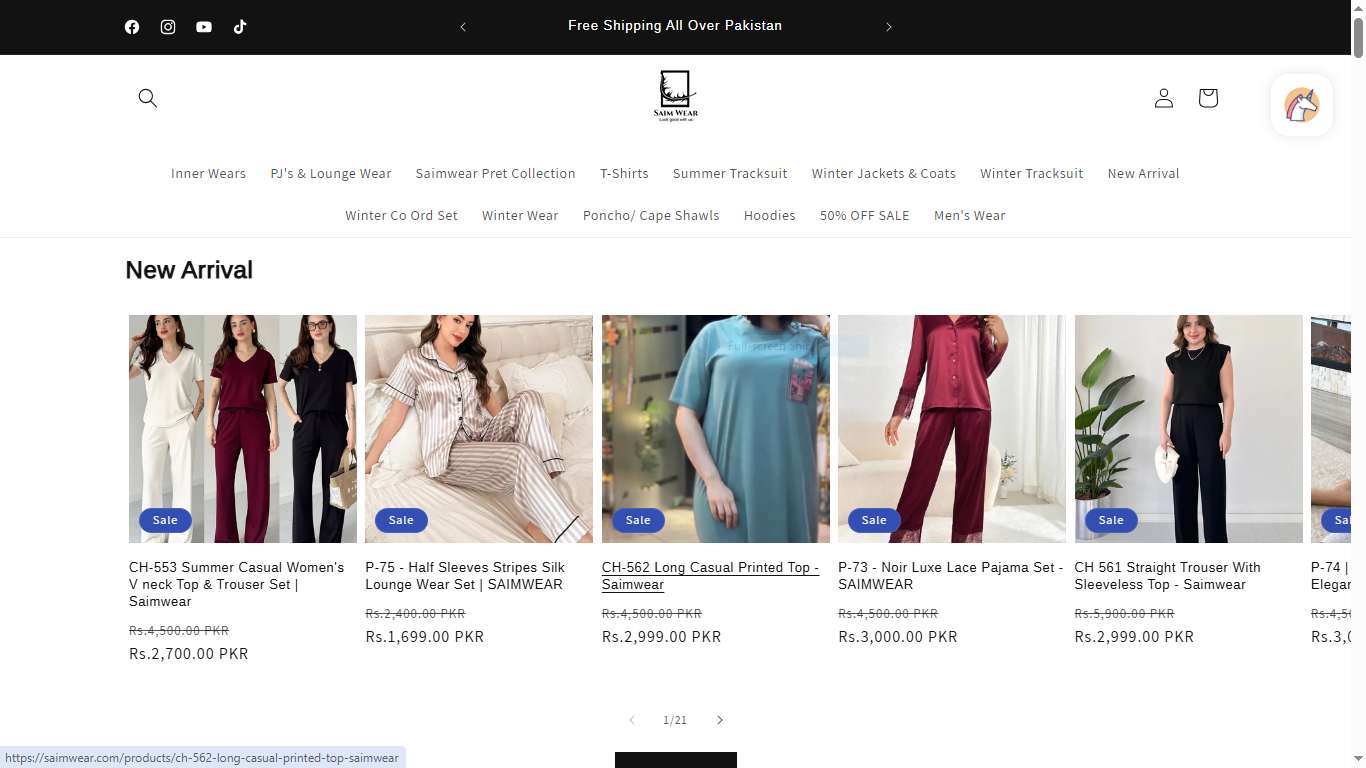Open the Instagram social icon
This screenshot has width=1366, height=768.
pyautogui.click(x=168, y=27)
